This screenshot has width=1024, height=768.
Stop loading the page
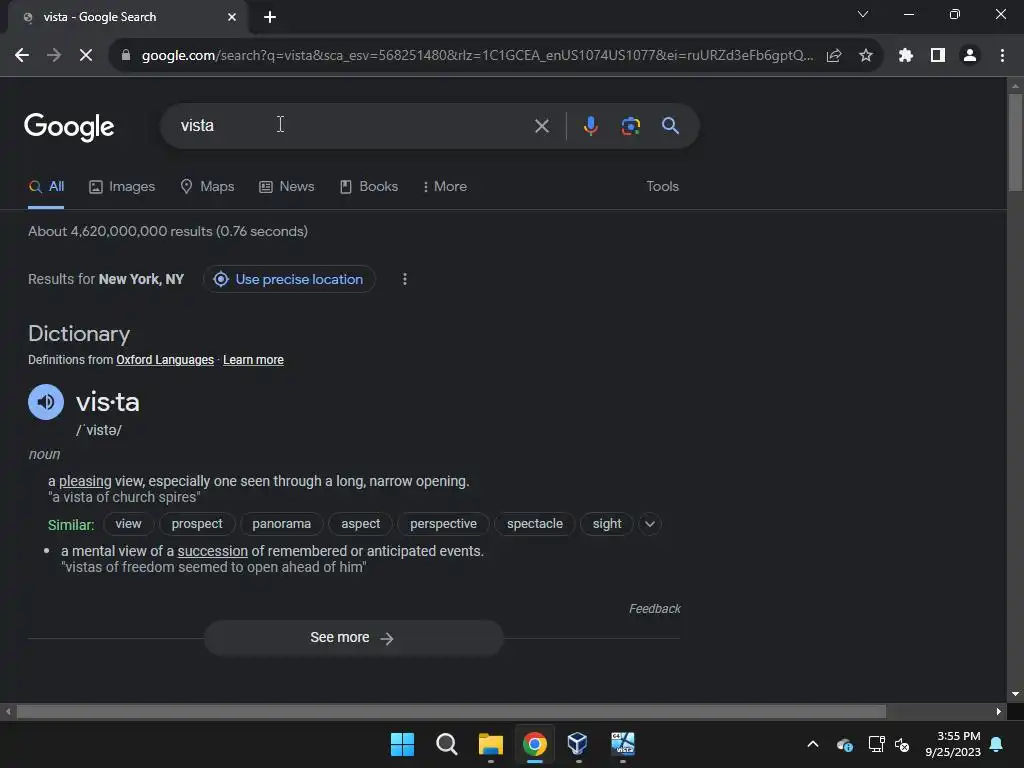coord(86,56)
